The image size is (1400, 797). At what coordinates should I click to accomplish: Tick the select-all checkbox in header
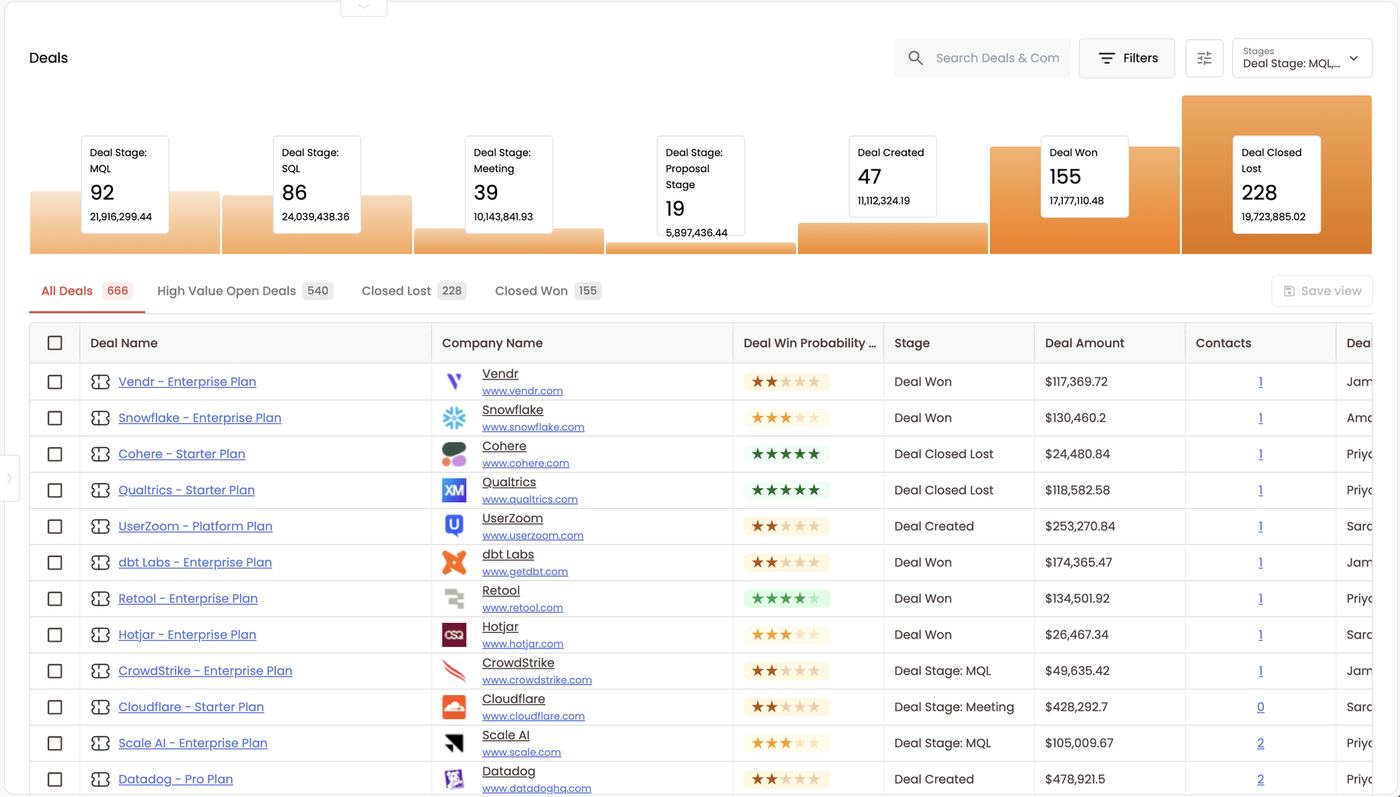click(55, 343)
